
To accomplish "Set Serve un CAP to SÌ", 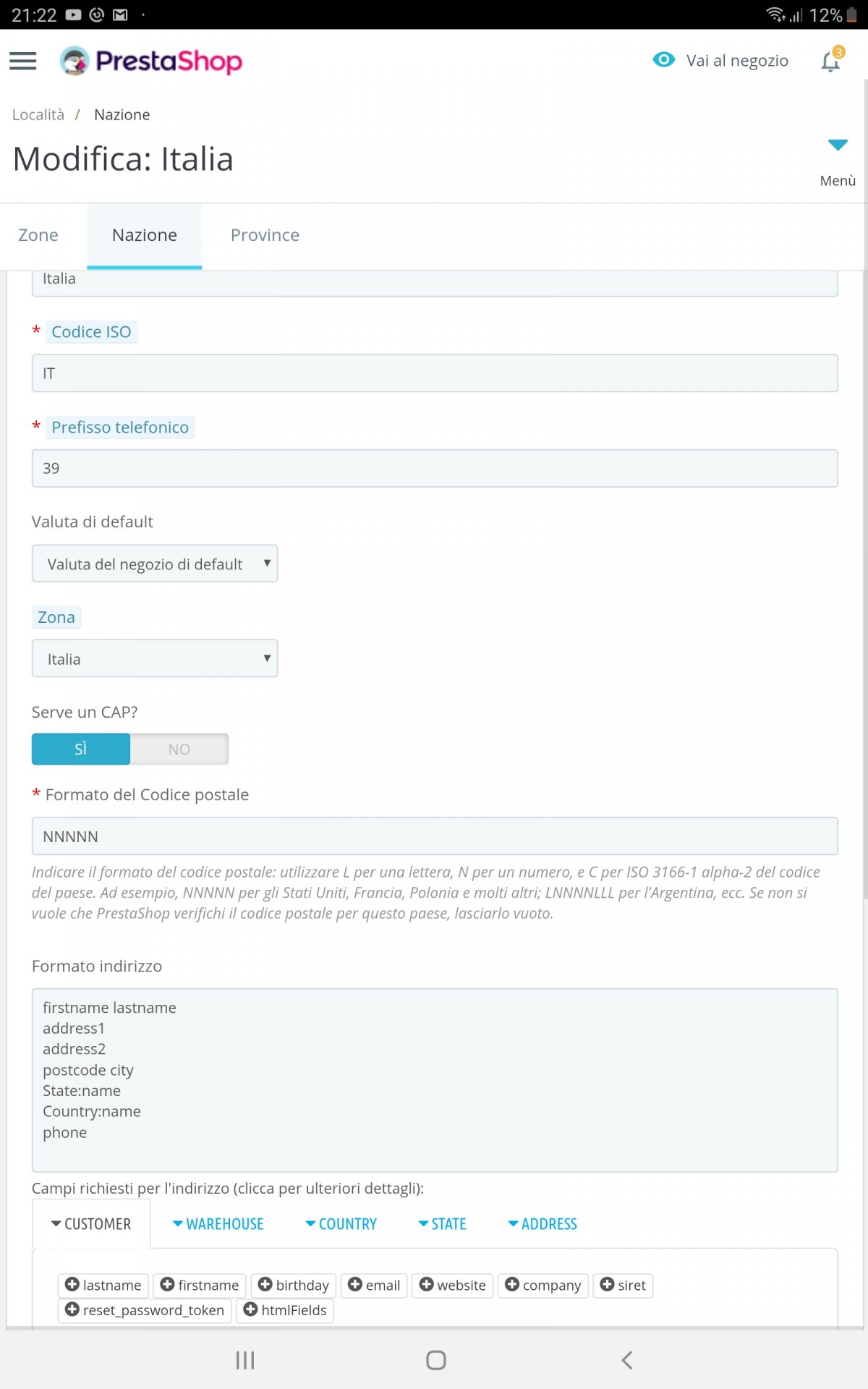I will coord(81,749).
